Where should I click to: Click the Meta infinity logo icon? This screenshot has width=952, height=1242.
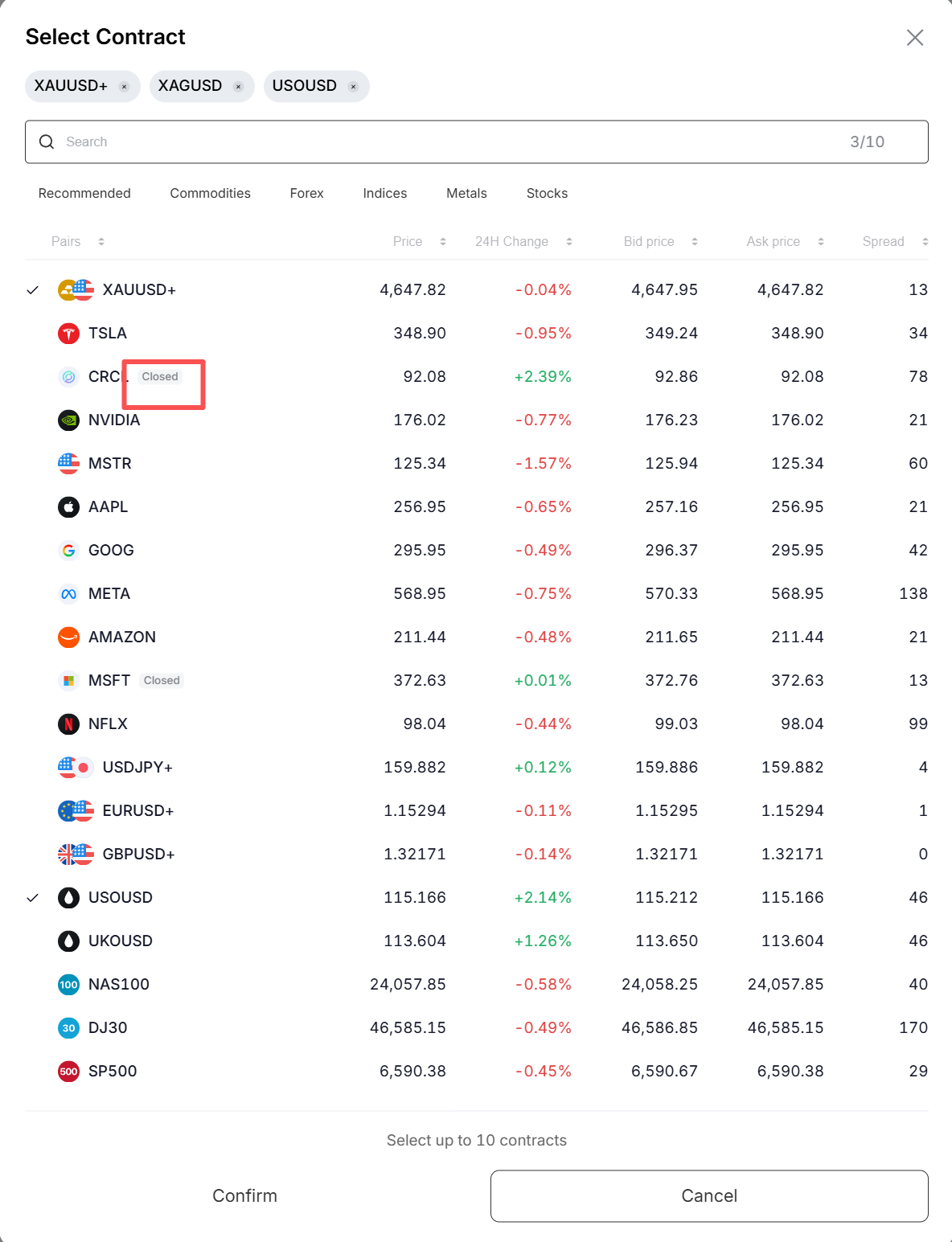pyautogui.click(x=69, y=594)
